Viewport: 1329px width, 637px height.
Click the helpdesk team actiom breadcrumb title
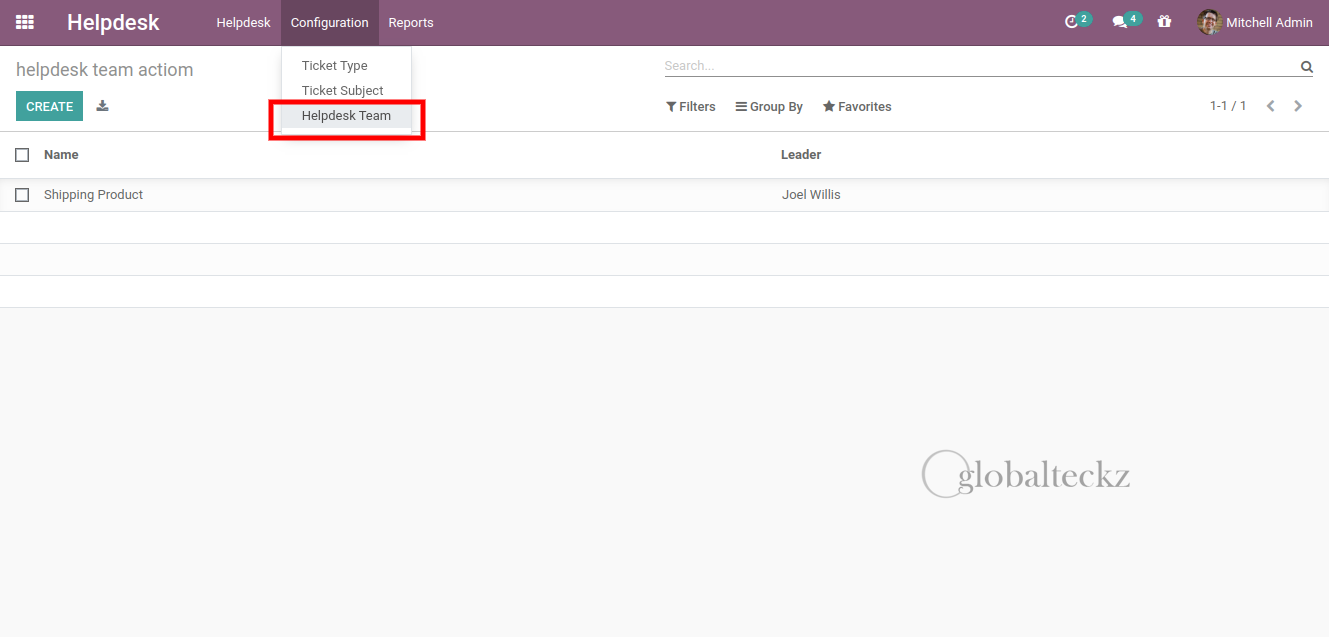coord(105,70)
